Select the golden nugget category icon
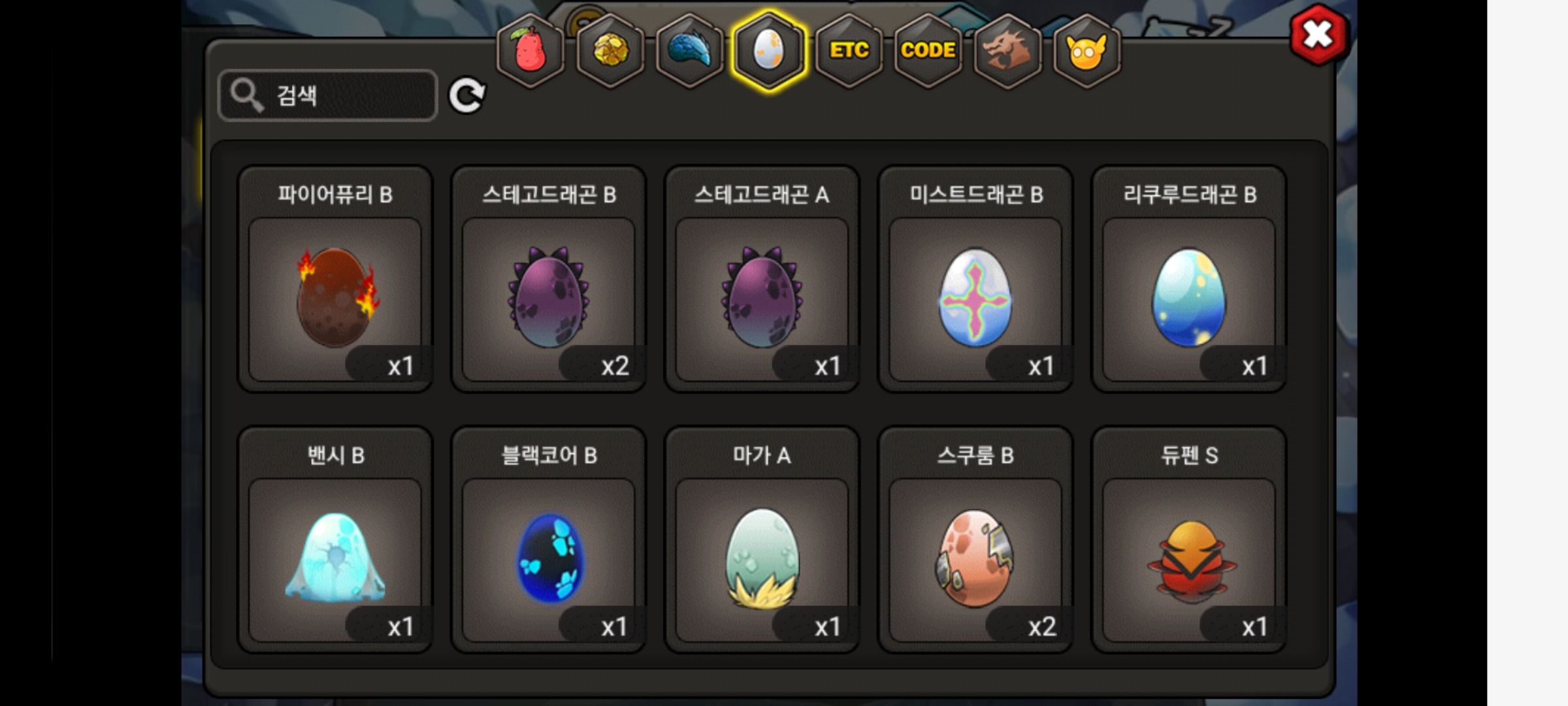 610,50
